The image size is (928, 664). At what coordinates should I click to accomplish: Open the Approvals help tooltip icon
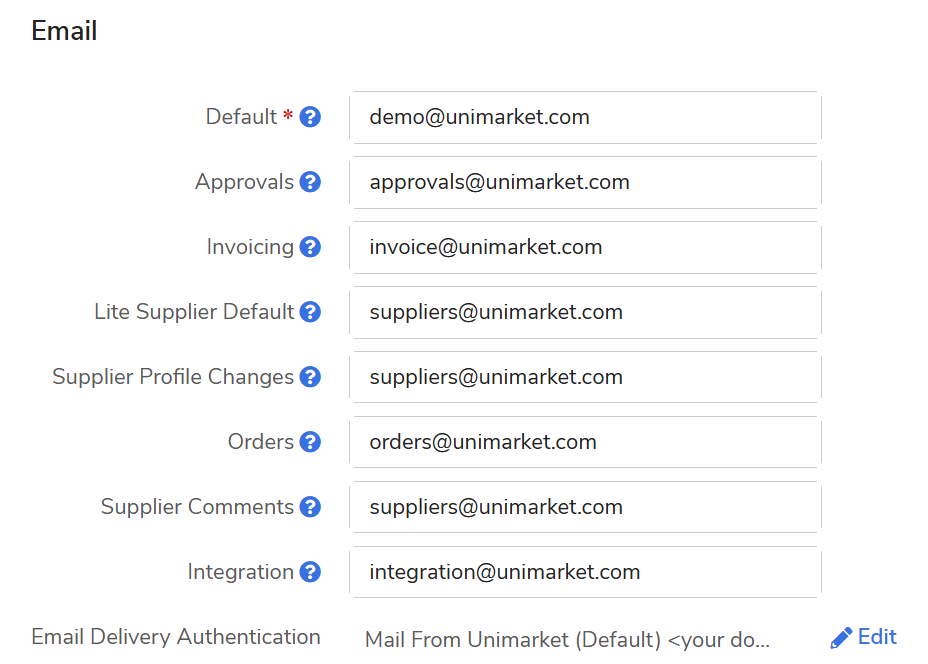pos(310,182)
